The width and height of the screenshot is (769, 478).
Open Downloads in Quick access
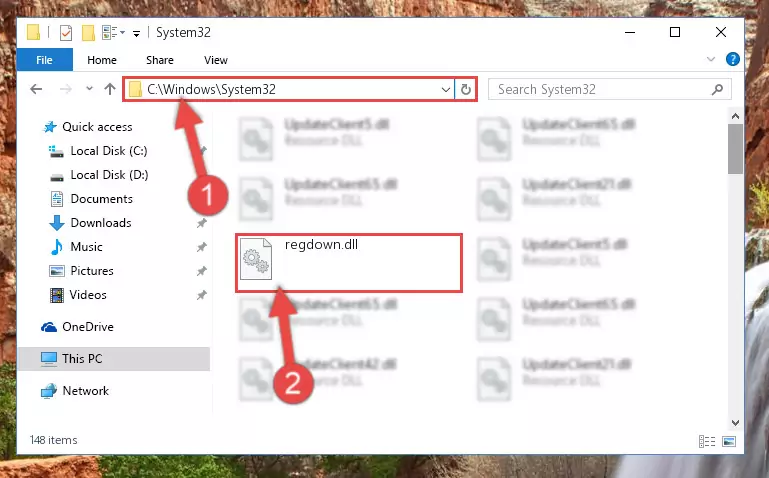tap(101, 223)
